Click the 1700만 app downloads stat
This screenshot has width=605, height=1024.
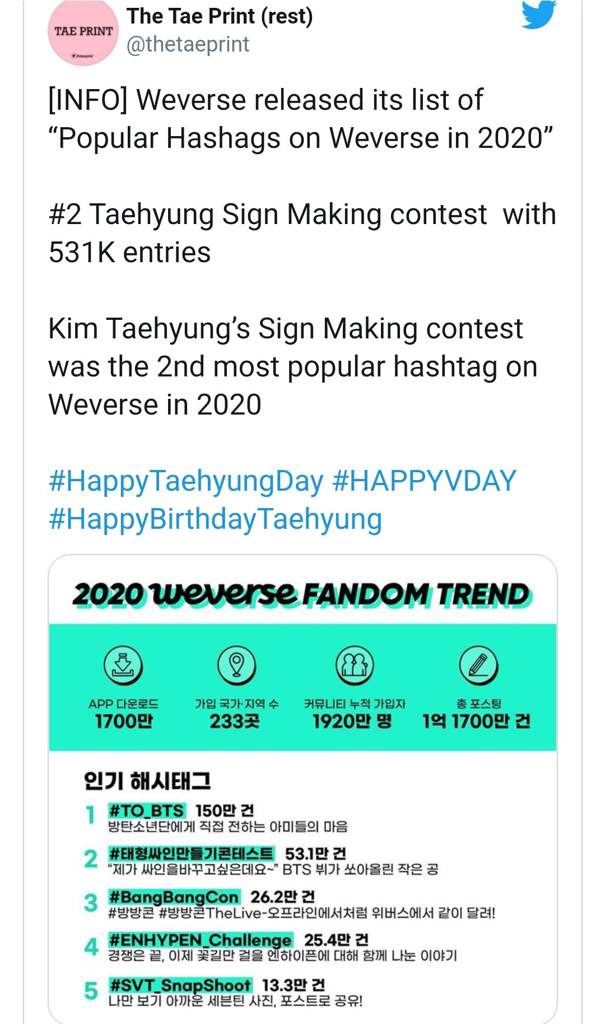coord(123,722)
